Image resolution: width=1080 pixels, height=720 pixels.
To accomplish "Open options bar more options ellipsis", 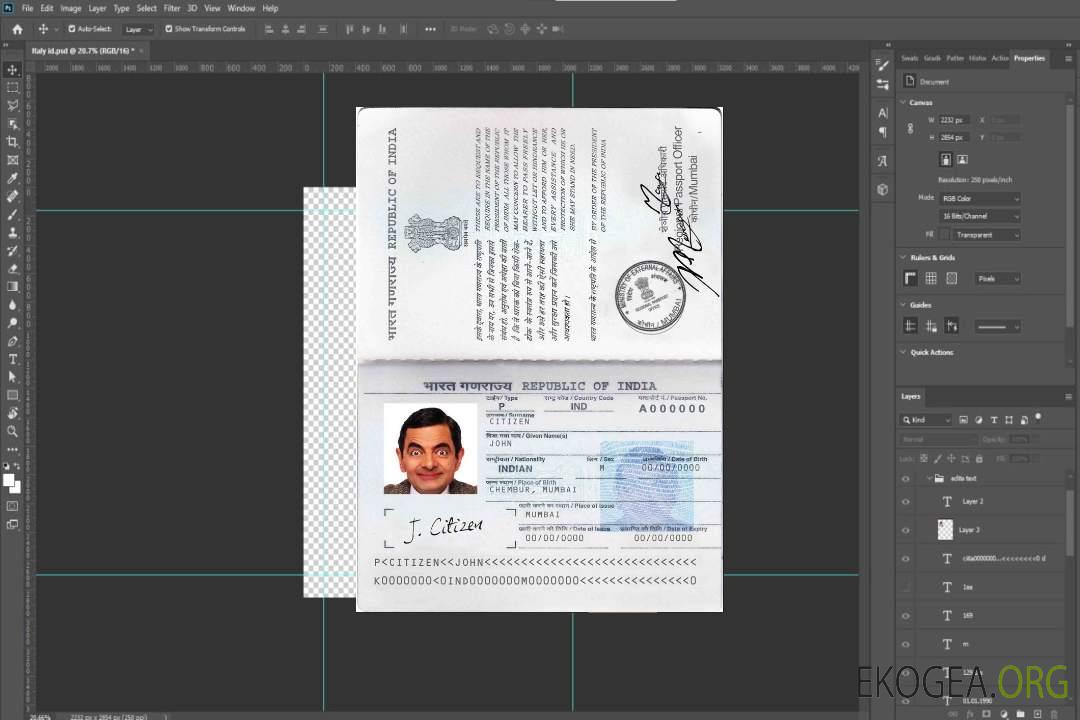I will tap(430, 29).
